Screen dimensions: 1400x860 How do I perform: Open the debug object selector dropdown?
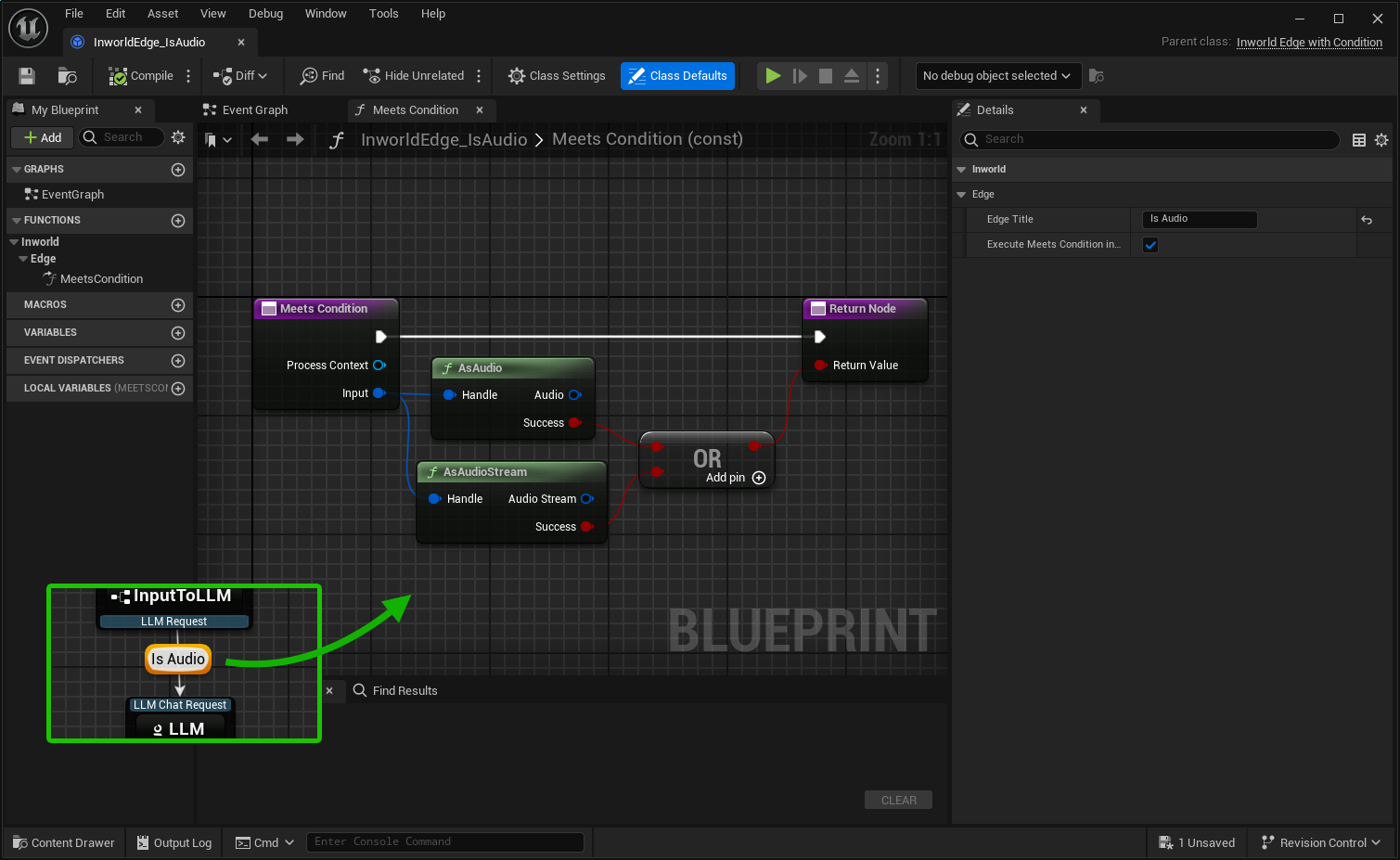997,76
